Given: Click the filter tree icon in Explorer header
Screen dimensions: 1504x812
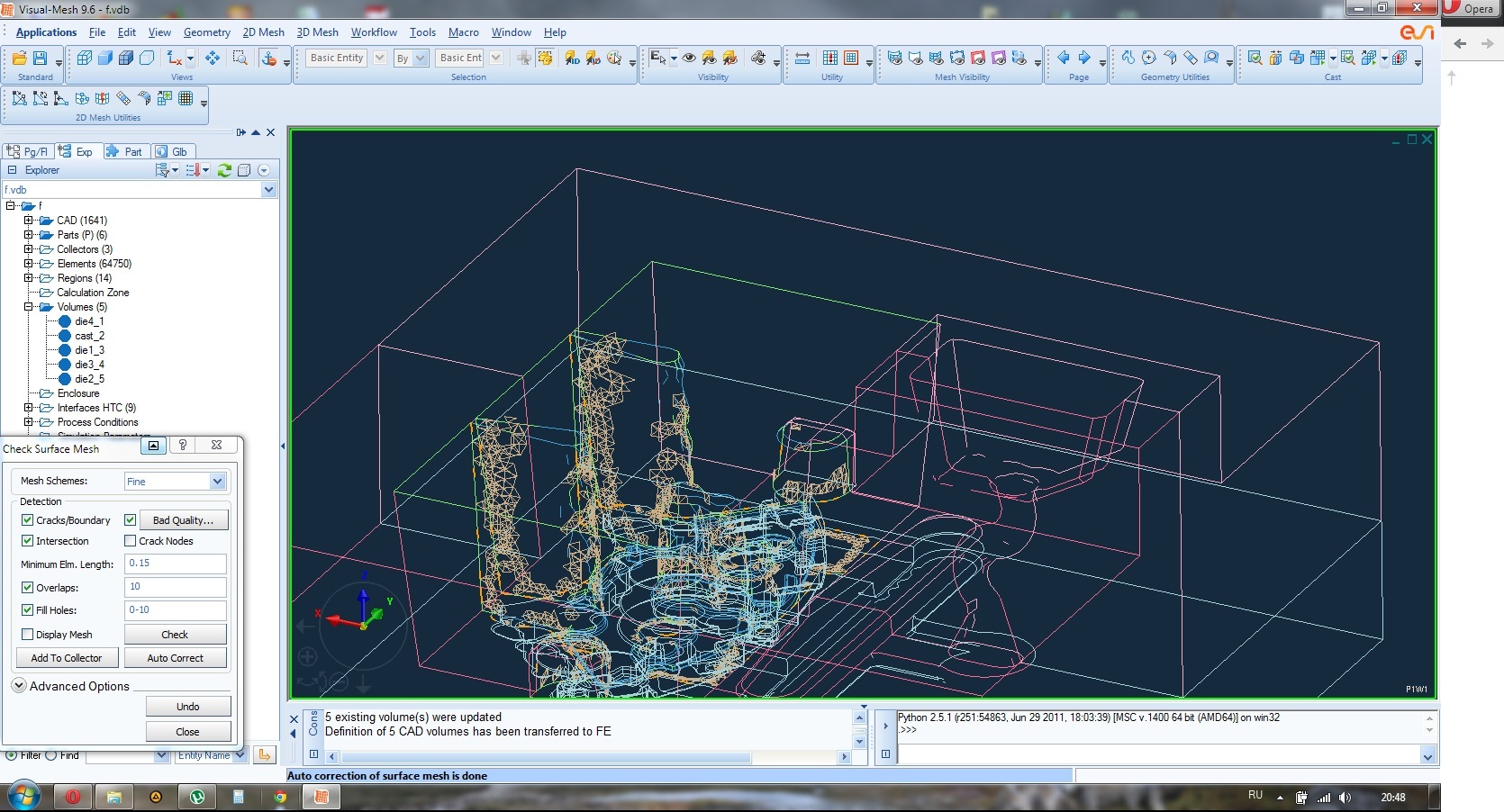Looking at the screenshot, I should coord(164,169).
